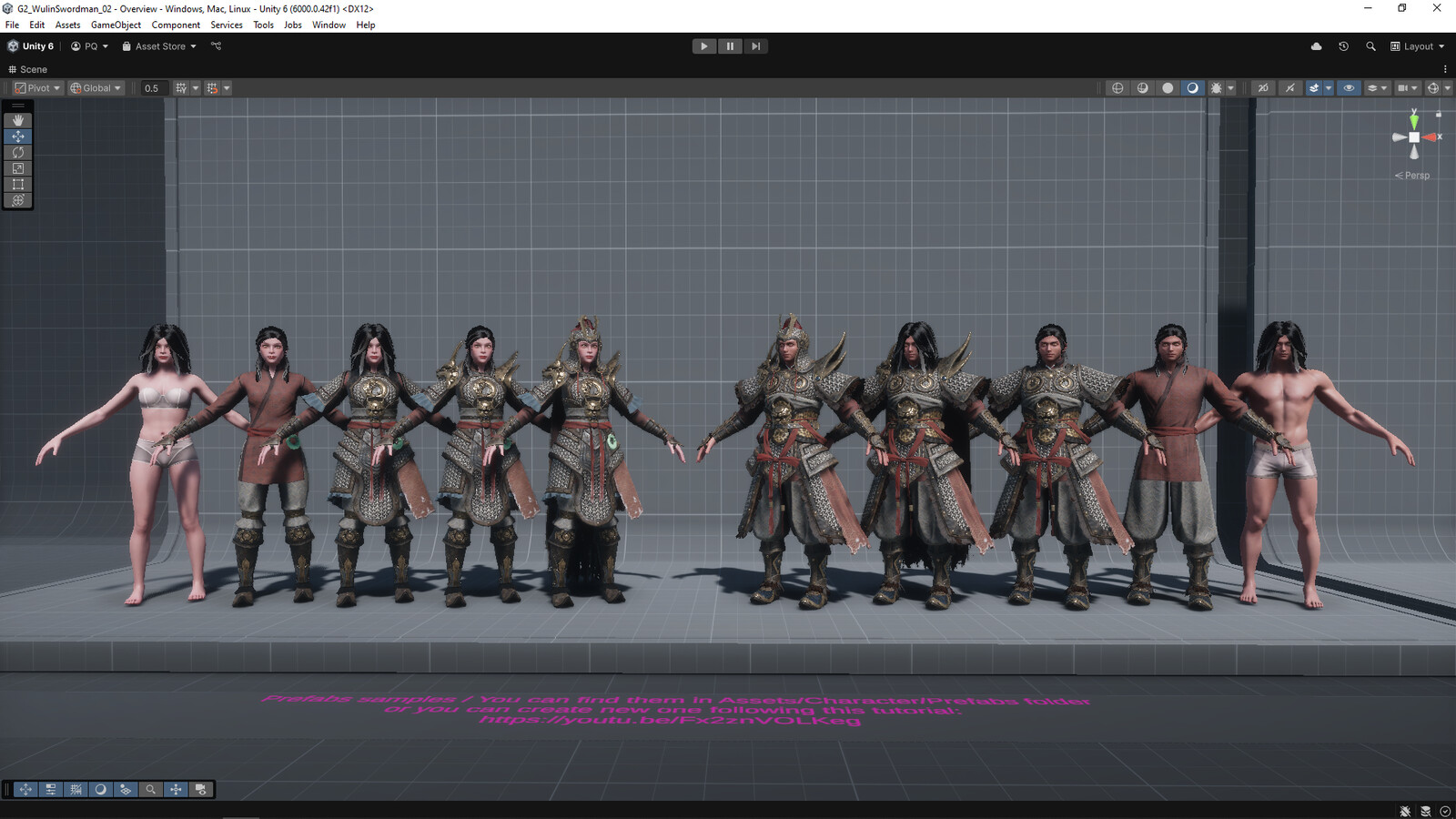Screen dimensions: 1456x819
Task: Expand grid visibility options arrow
Action: [x=195, y=88]
